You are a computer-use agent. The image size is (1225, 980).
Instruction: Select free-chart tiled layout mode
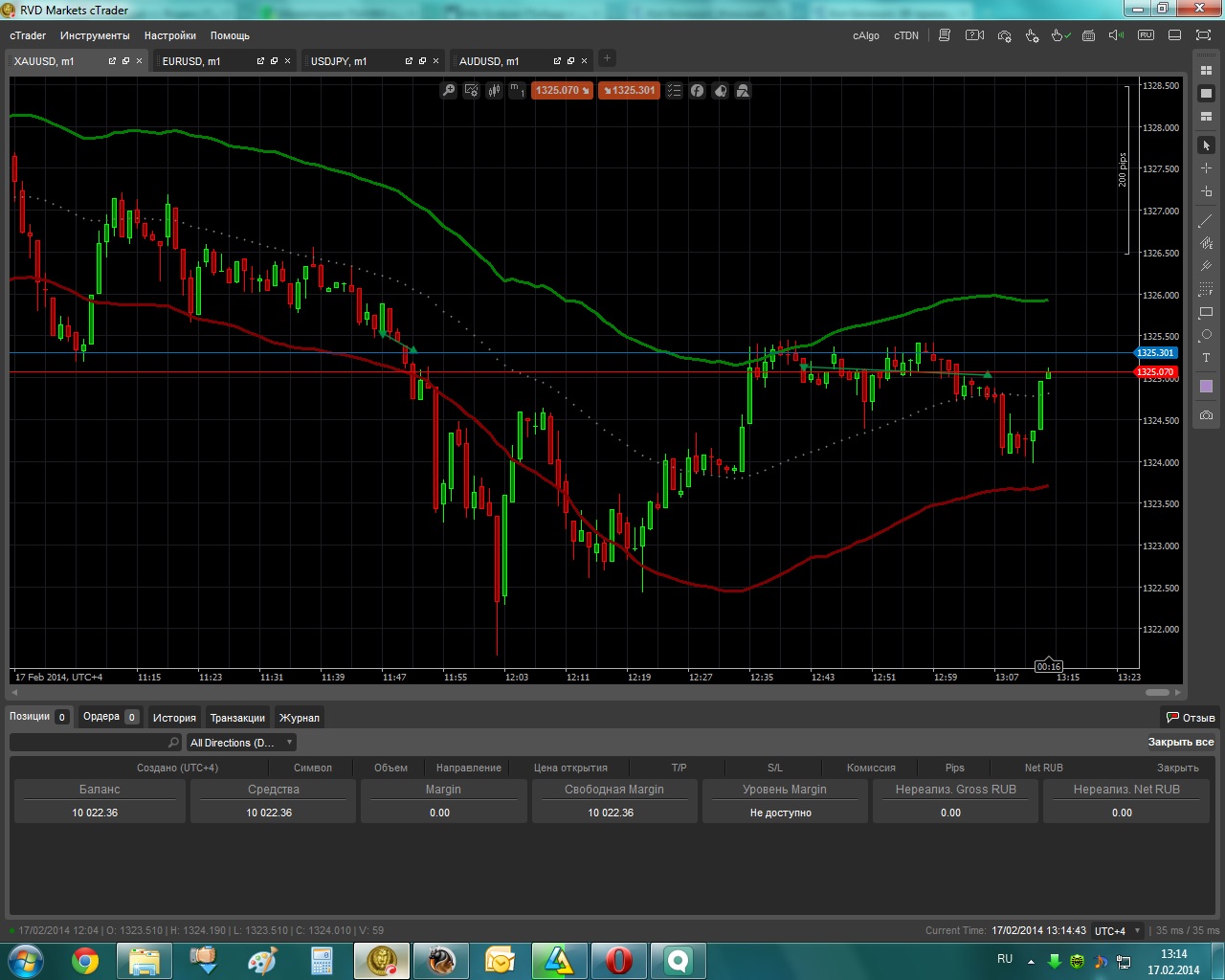[x=1206, y=117]
